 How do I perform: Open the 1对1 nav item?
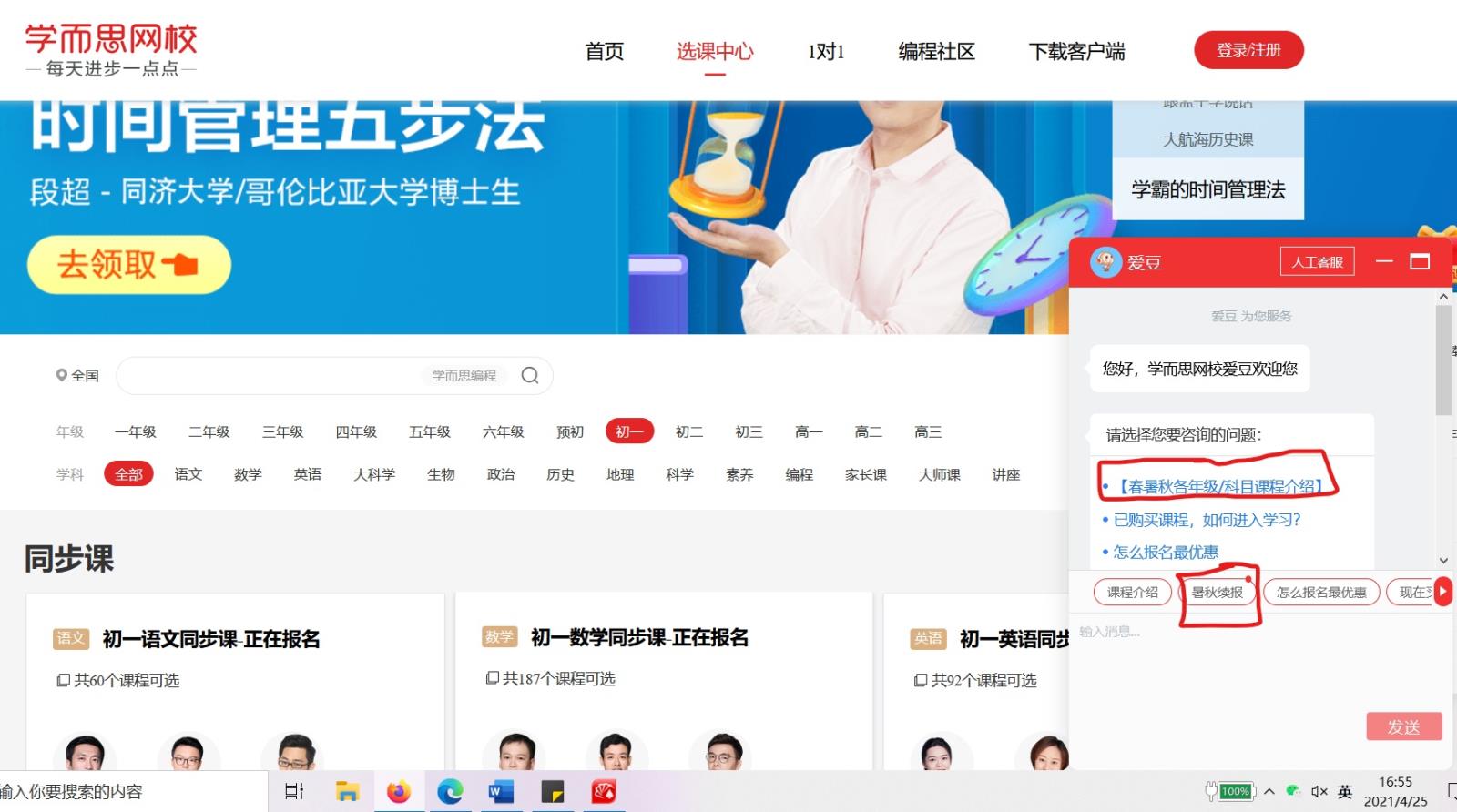[826, 51]
